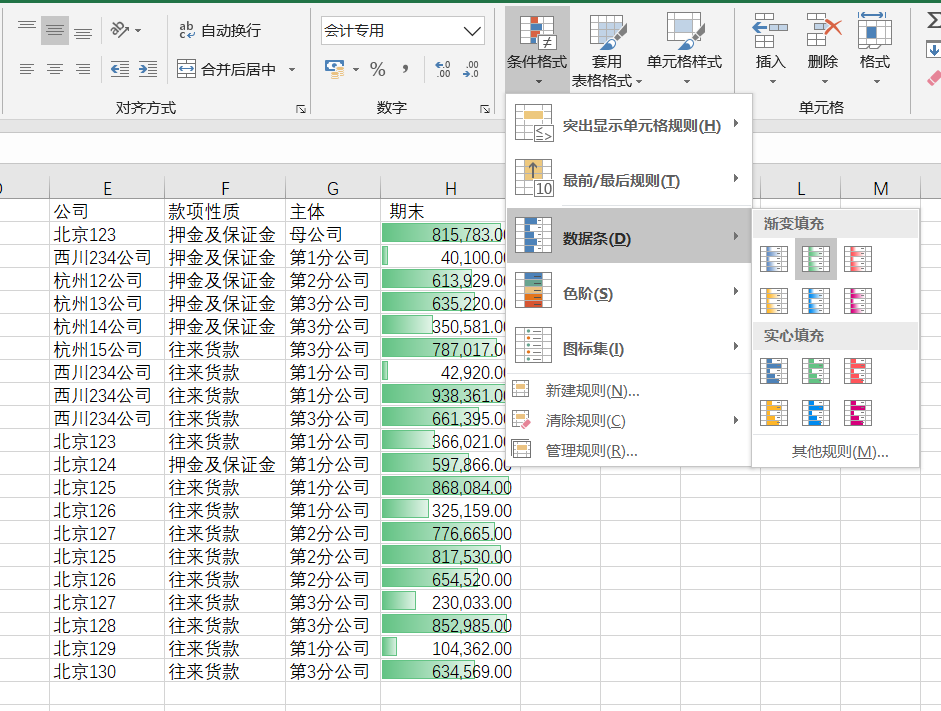This screenshot has height=711, width=941.
Task: Open the alignment (对齐方式) dialog launcher
Action: (300, 108)
